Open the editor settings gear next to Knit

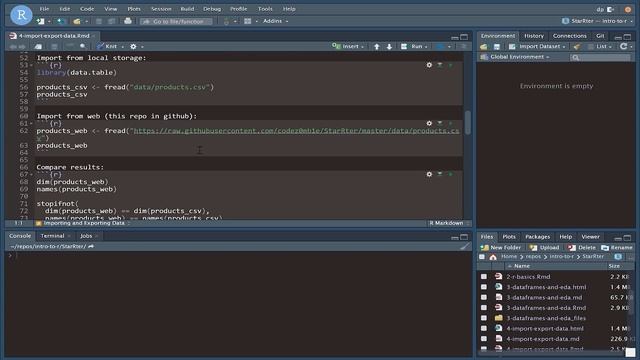point(133,47)
